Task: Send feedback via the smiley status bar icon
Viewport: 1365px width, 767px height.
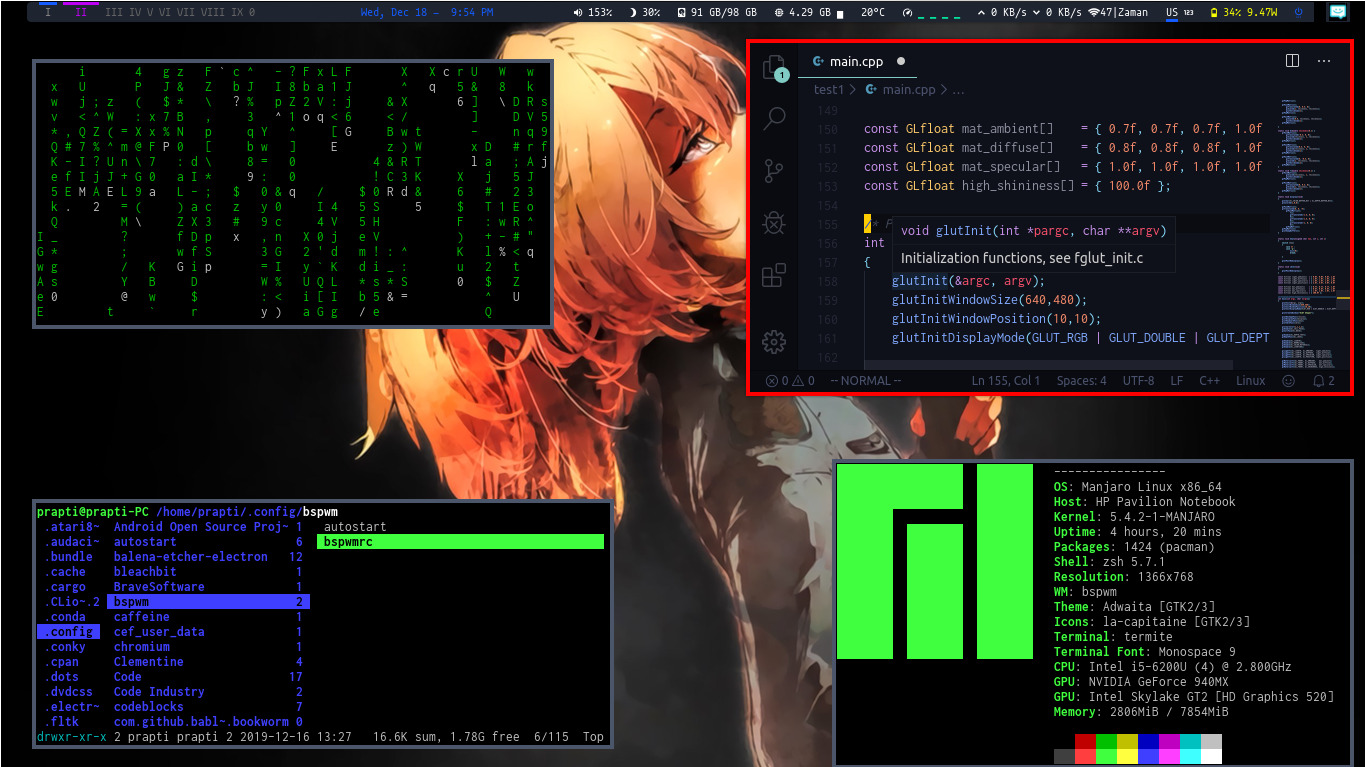Action: tap(1288, 380)
